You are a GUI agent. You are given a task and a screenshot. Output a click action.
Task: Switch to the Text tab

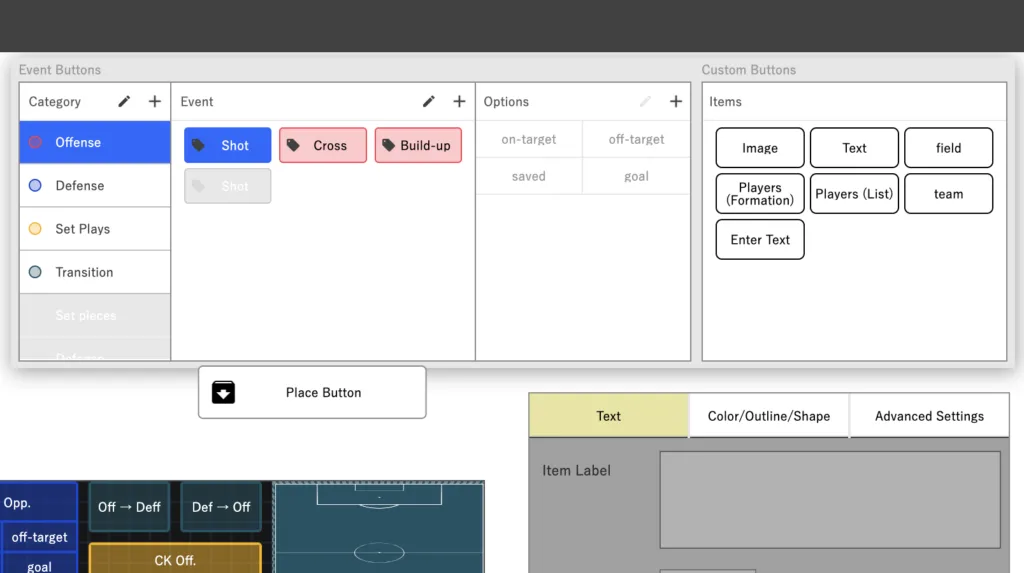coord(609,416)
